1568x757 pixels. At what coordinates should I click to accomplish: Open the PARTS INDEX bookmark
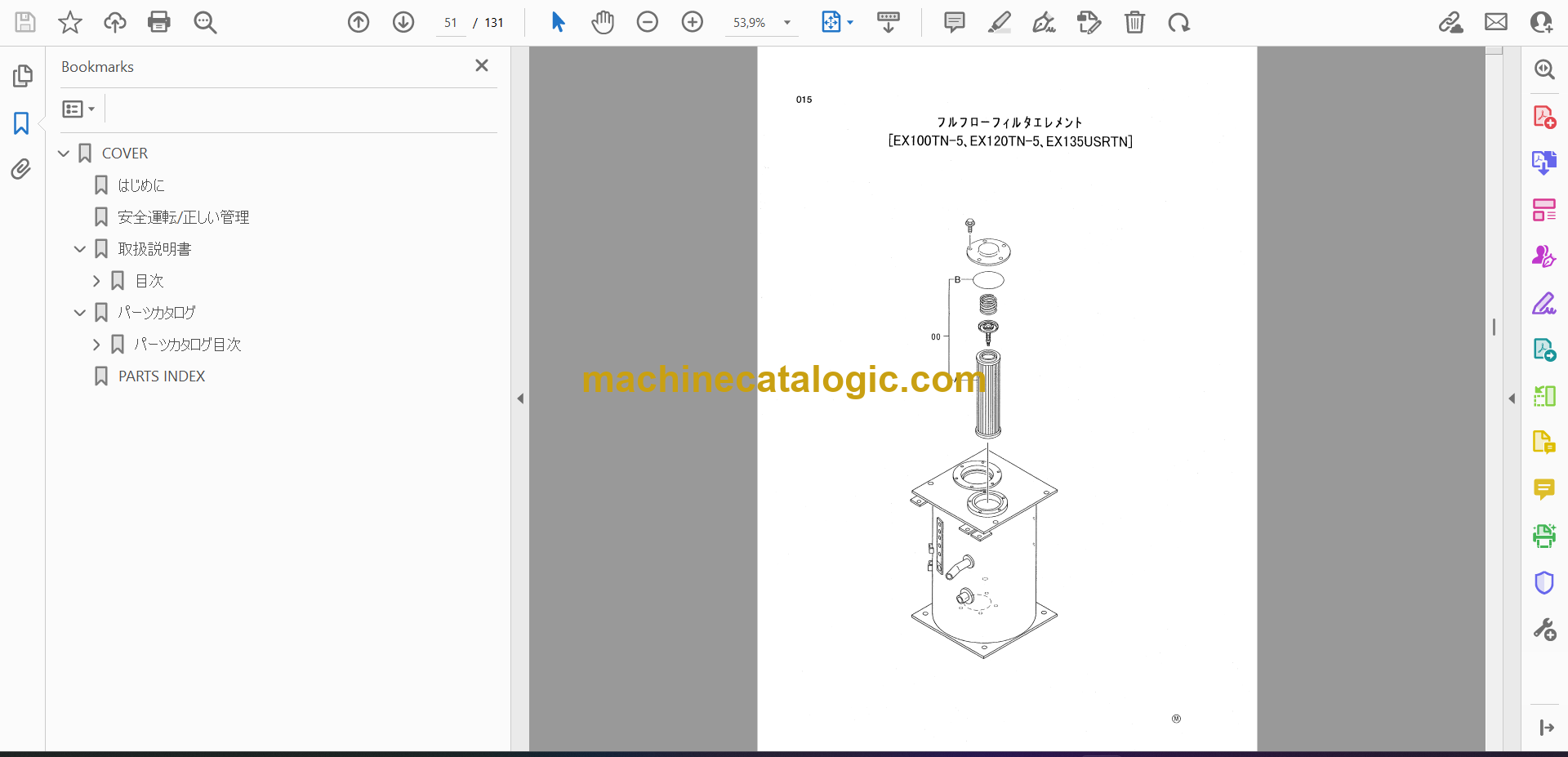[x=162, y=376]
